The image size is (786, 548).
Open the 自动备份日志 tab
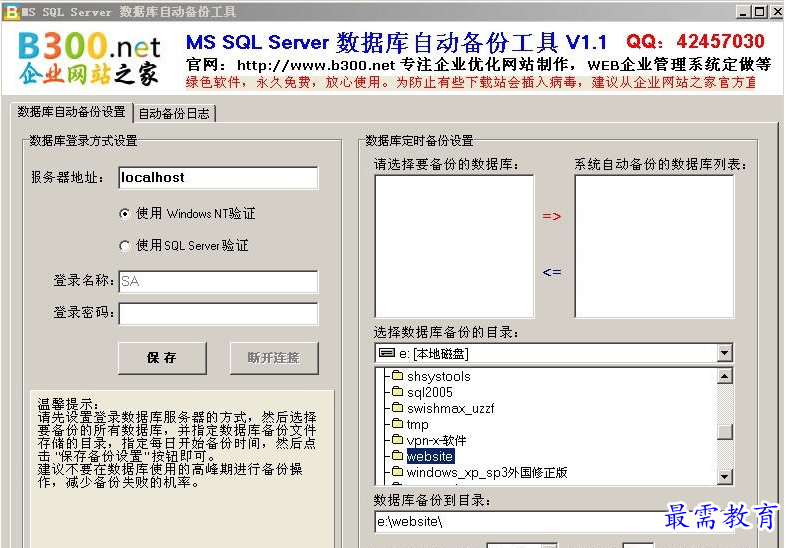click(x=174, y=114)
